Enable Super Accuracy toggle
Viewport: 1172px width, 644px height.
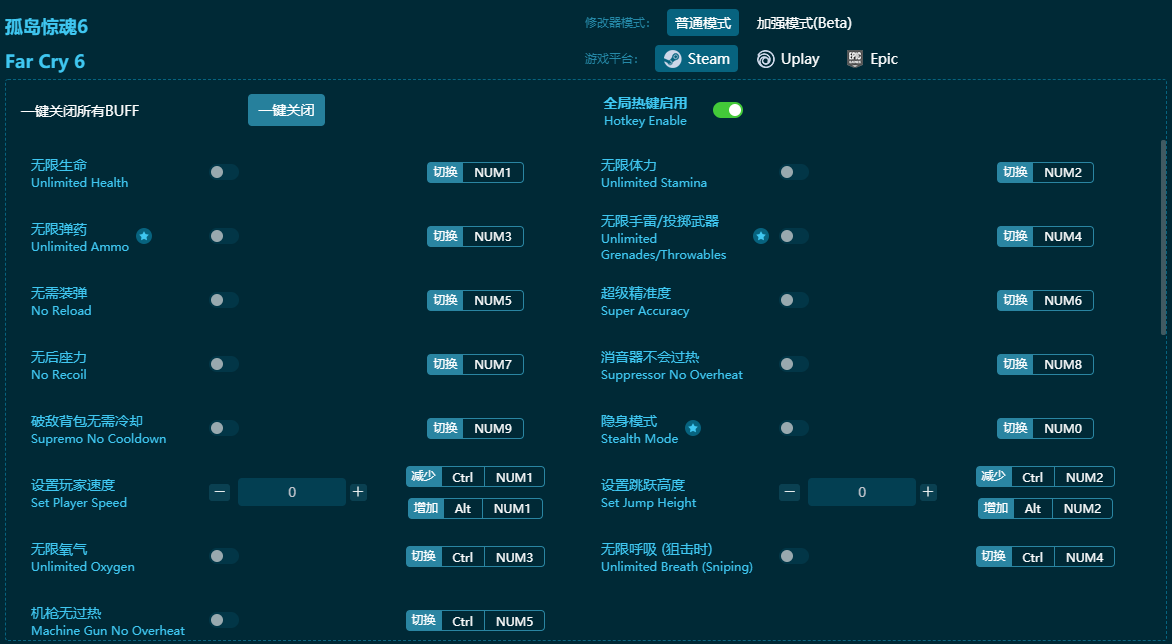794,300
